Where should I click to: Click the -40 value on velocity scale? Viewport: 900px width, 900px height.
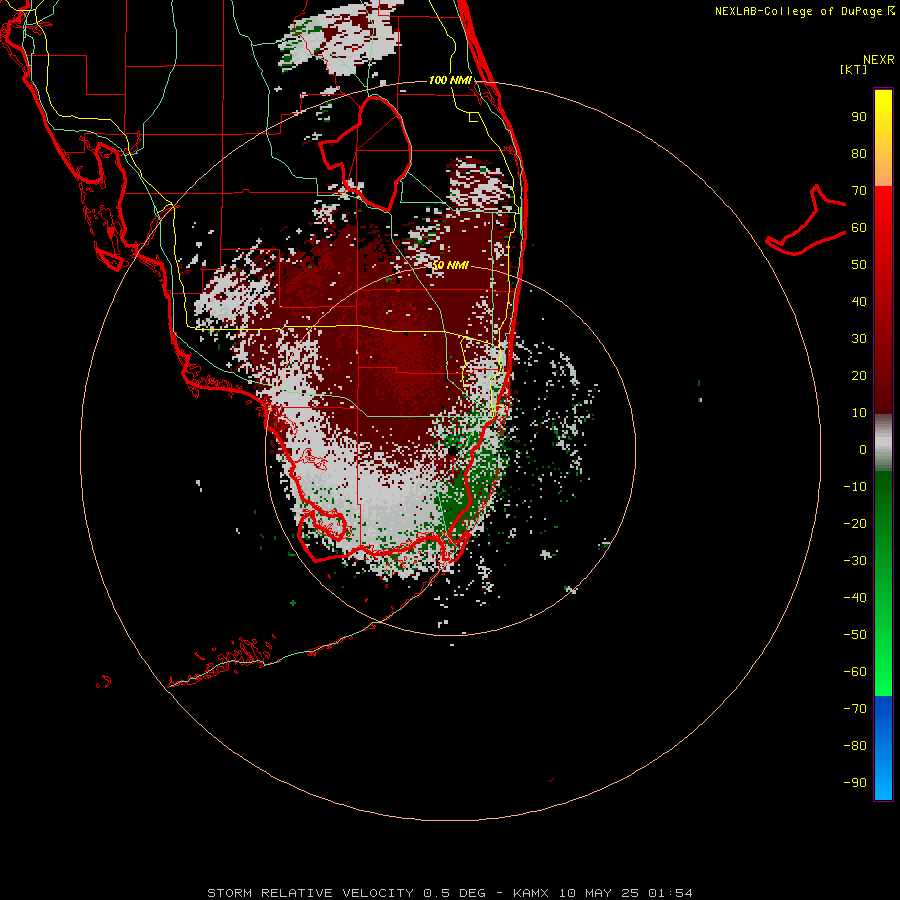[855, 598]
